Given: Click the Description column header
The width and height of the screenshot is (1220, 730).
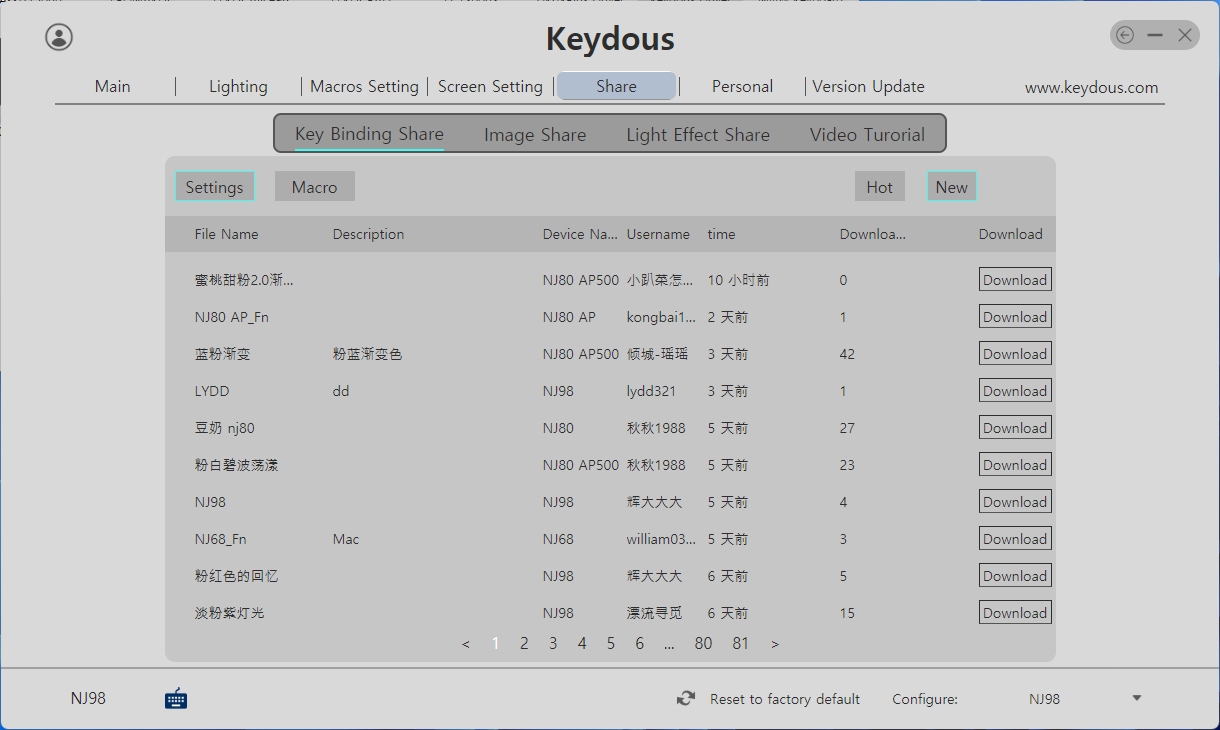Looking at the screenshot, I should [368, 234].
